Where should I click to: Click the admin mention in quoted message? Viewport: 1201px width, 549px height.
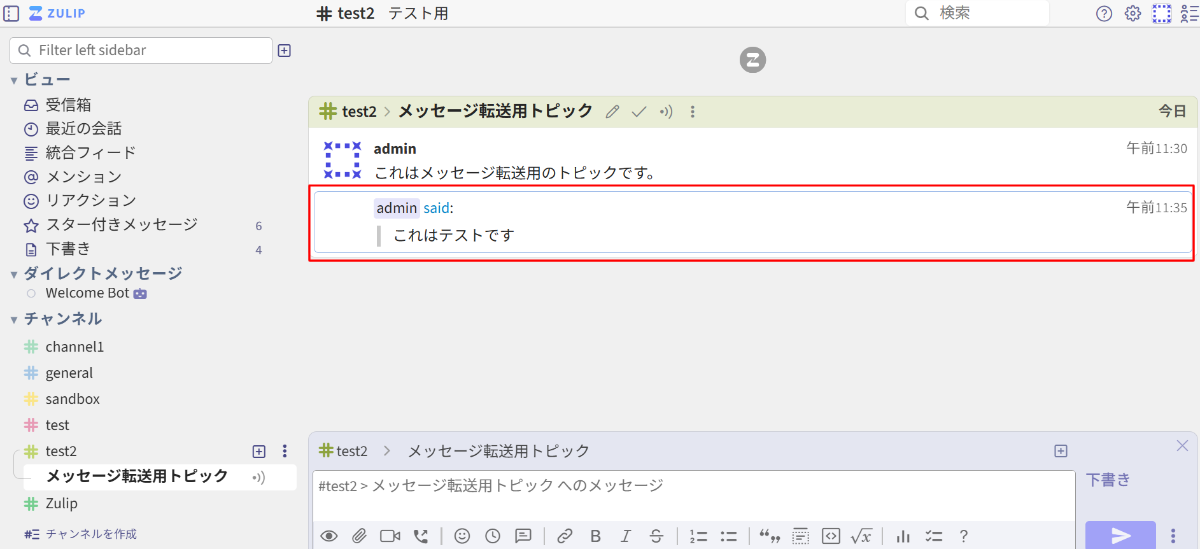(397, 208)
